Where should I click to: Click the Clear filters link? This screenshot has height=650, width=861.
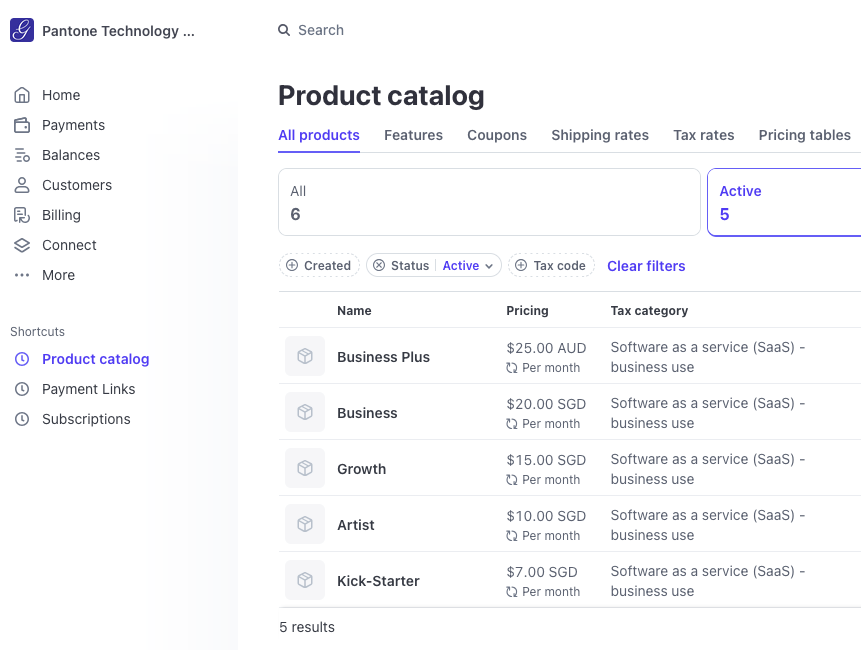645,266
